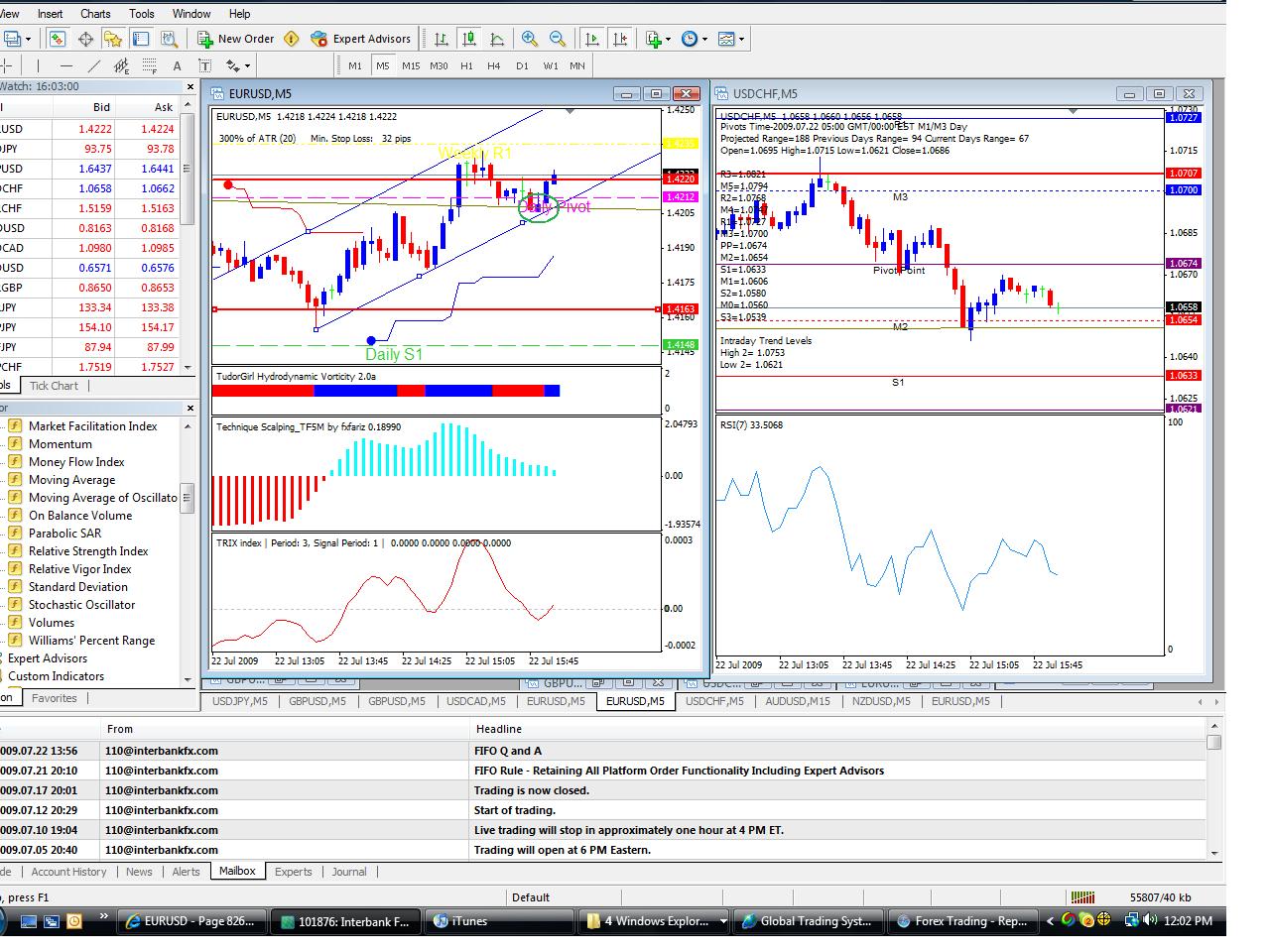This screenshot has width=1270, height=952.
Task: Open Global Trading System taskbar window
Action: coord(808,921)
